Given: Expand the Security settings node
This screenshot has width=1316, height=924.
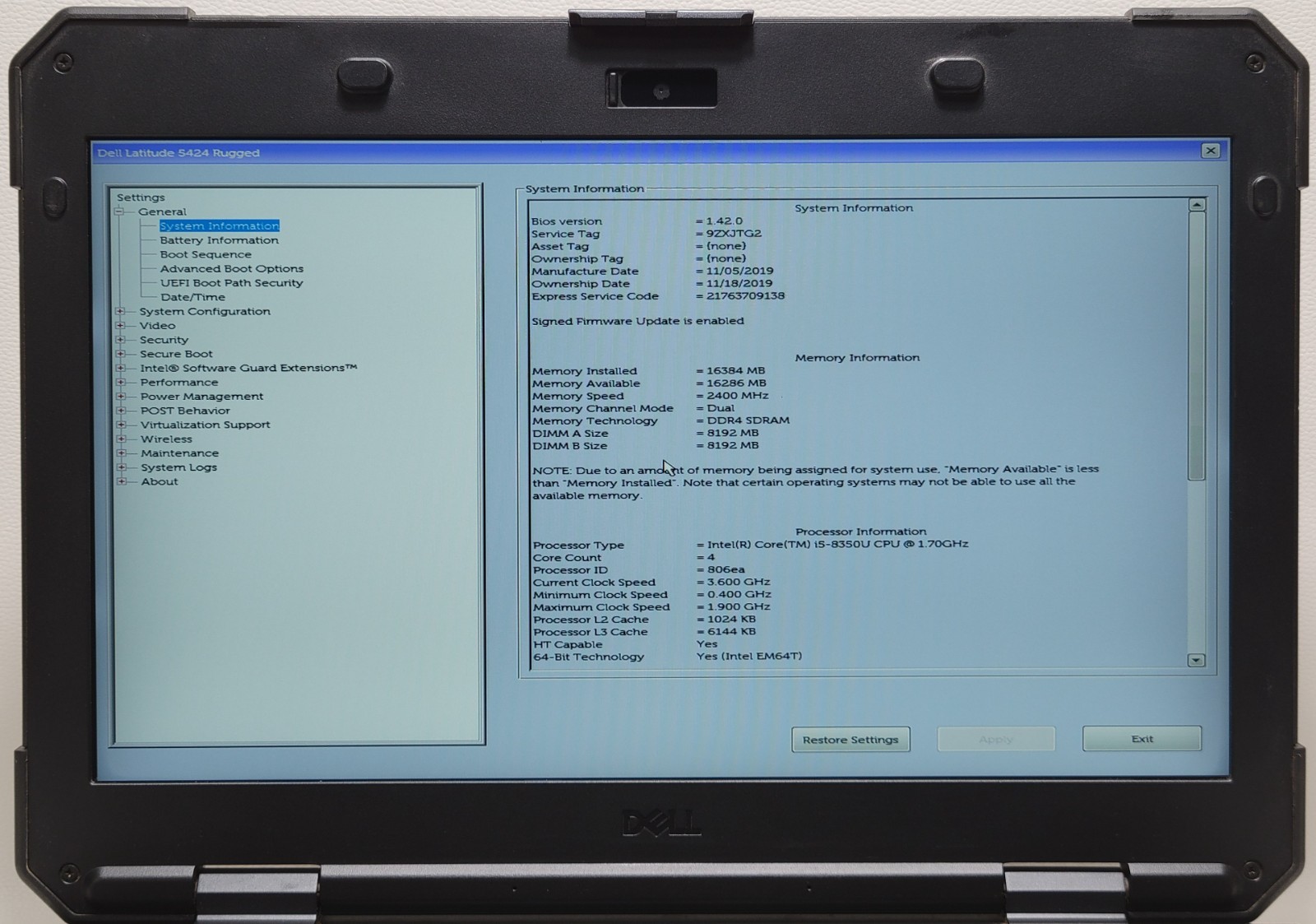Looking at the screenshot, I should [x=121, y=339].
